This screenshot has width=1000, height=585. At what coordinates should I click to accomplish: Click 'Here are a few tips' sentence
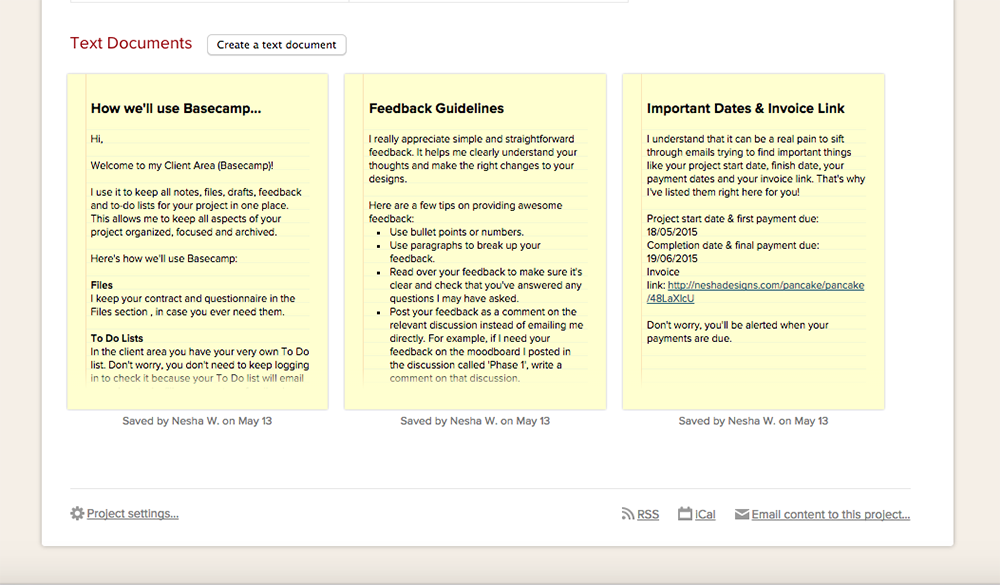466,212
